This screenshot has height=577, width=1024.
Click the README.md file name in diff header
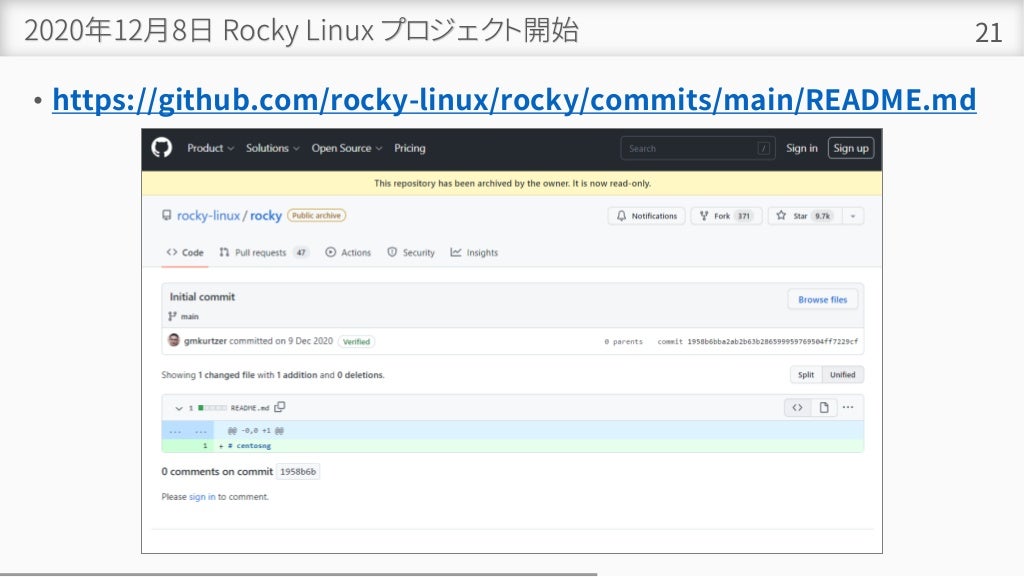tap(249, 408)
